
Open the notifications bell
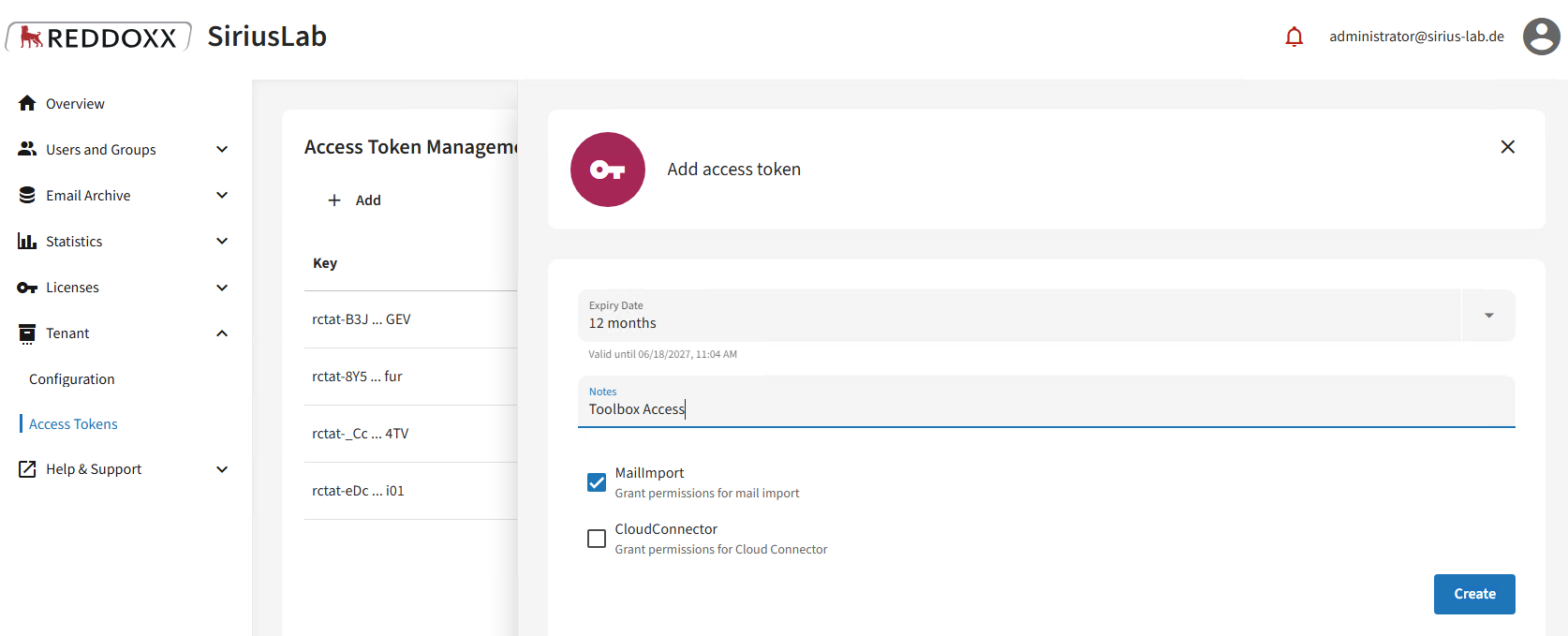tap(1294, 37)
